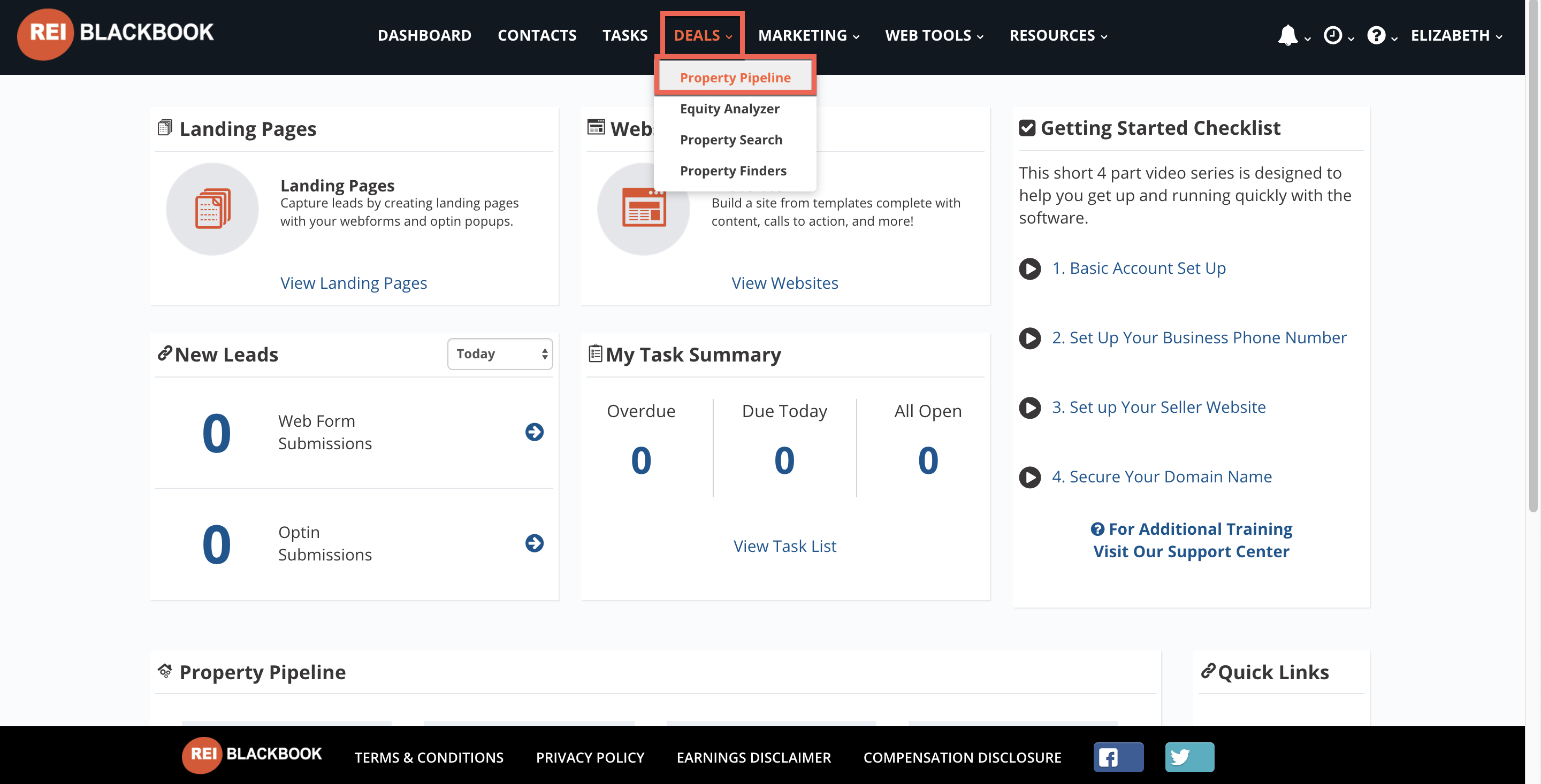This screenshot has height=784, width=1541.
Task: Click the footer REI Blackbook logo
Action: (252, 755)
